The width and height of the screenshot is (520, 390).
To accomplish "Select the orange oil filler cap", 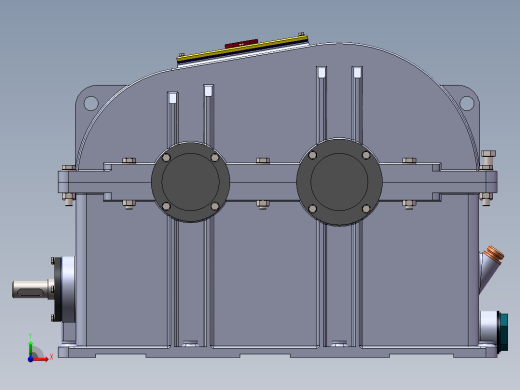I will [495, 255].
